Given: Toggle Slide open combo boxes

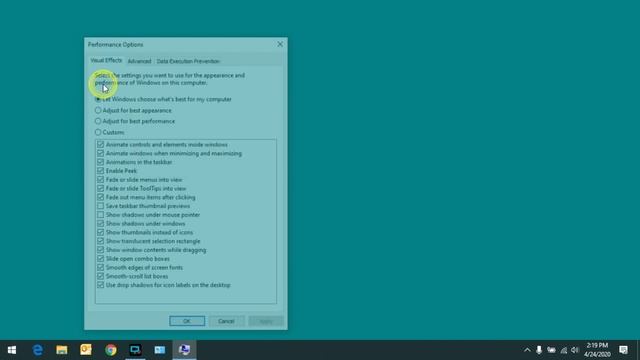Looking at the screenshot, I should coord(100,259).
